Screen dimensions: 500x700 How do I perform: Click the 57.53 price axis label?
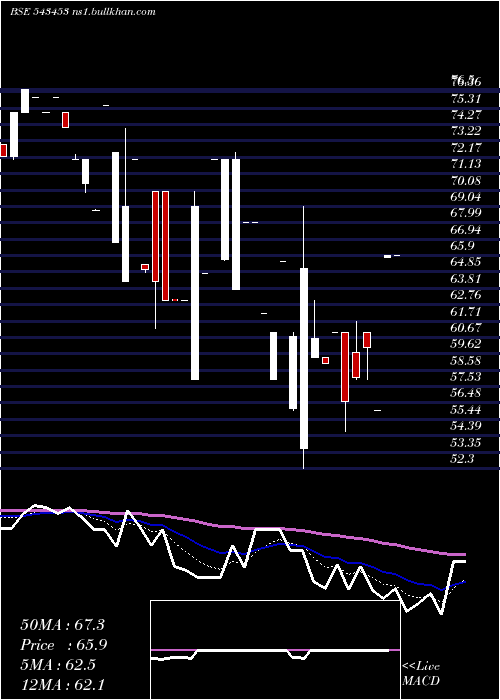point(466,377)
